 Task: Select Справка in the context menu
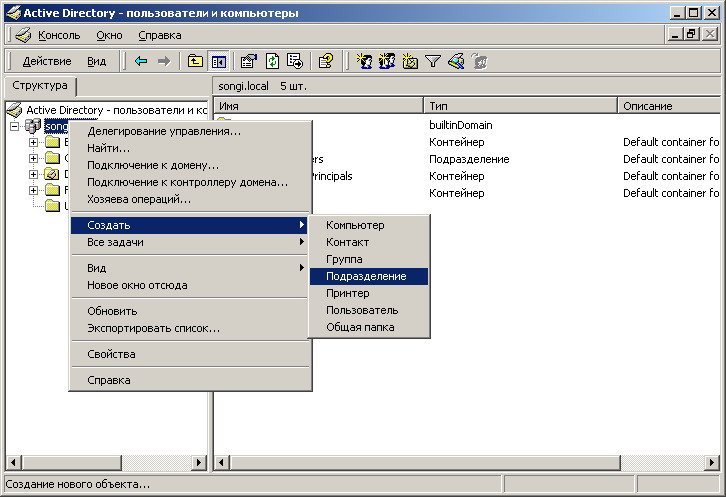pyautogui.click(x=189, y=380)
